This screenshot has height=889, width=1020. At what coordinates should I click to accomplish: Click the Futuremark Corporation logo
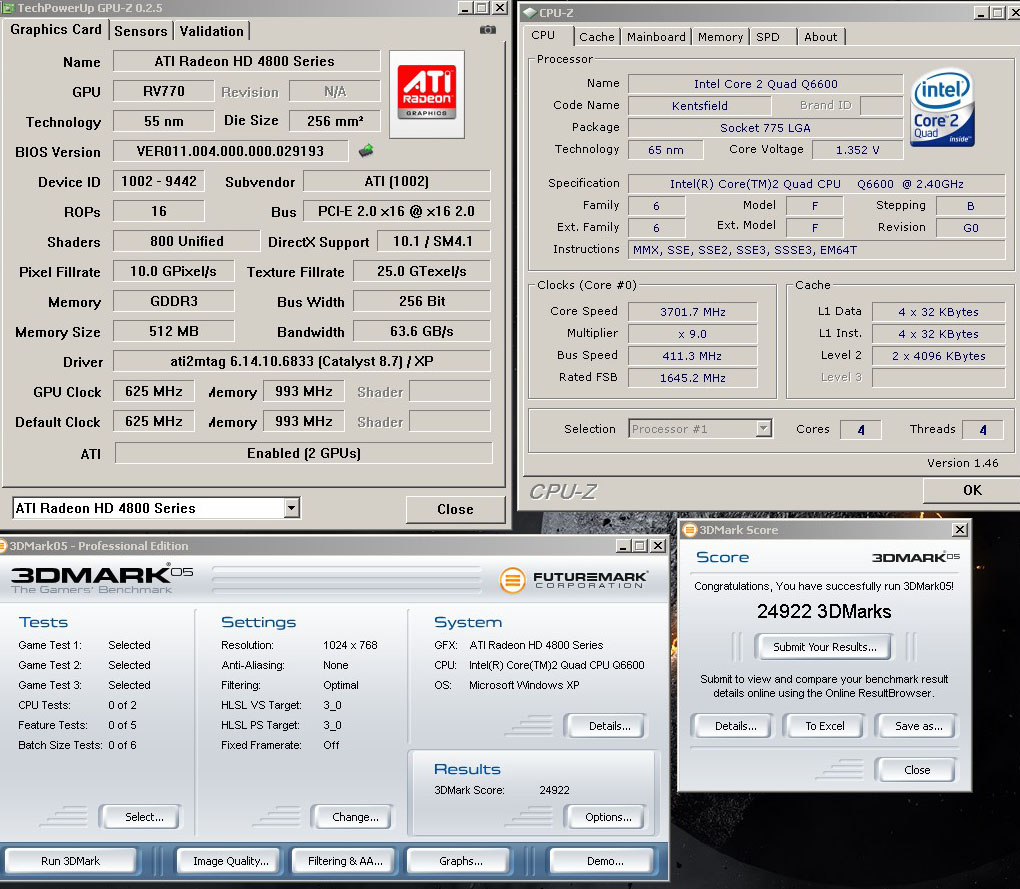pyautogui.click(x=573, y=579)
